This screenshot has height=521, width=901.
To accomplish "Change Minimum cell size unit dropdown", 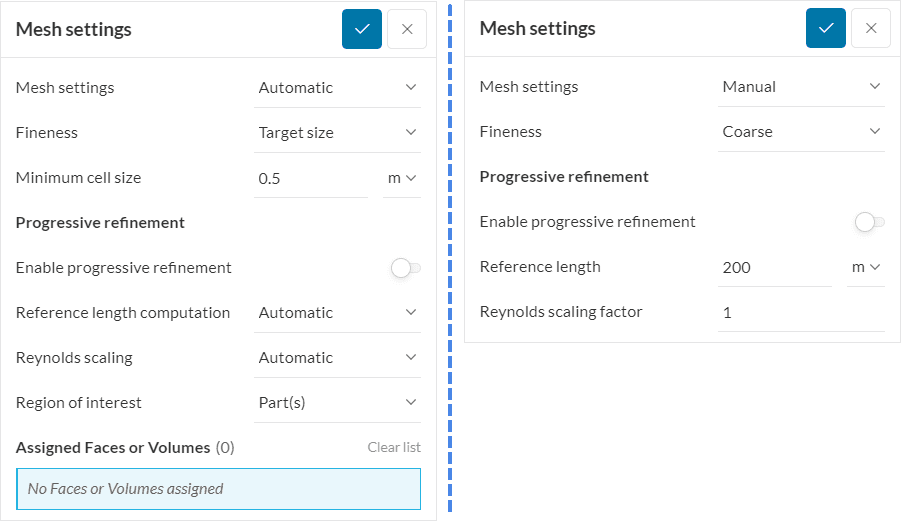I will click(x=401, y=178).
